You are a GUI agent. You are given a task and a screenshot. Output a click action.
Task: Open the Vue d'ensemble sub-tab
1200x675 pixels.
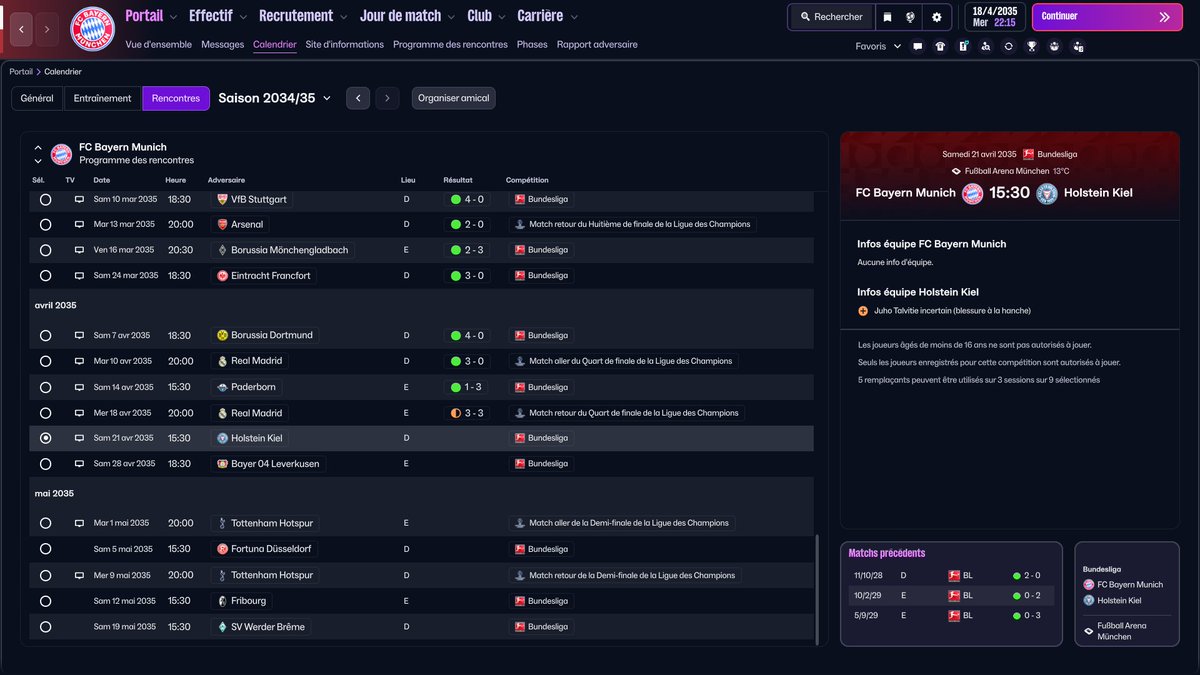(159, 45)
